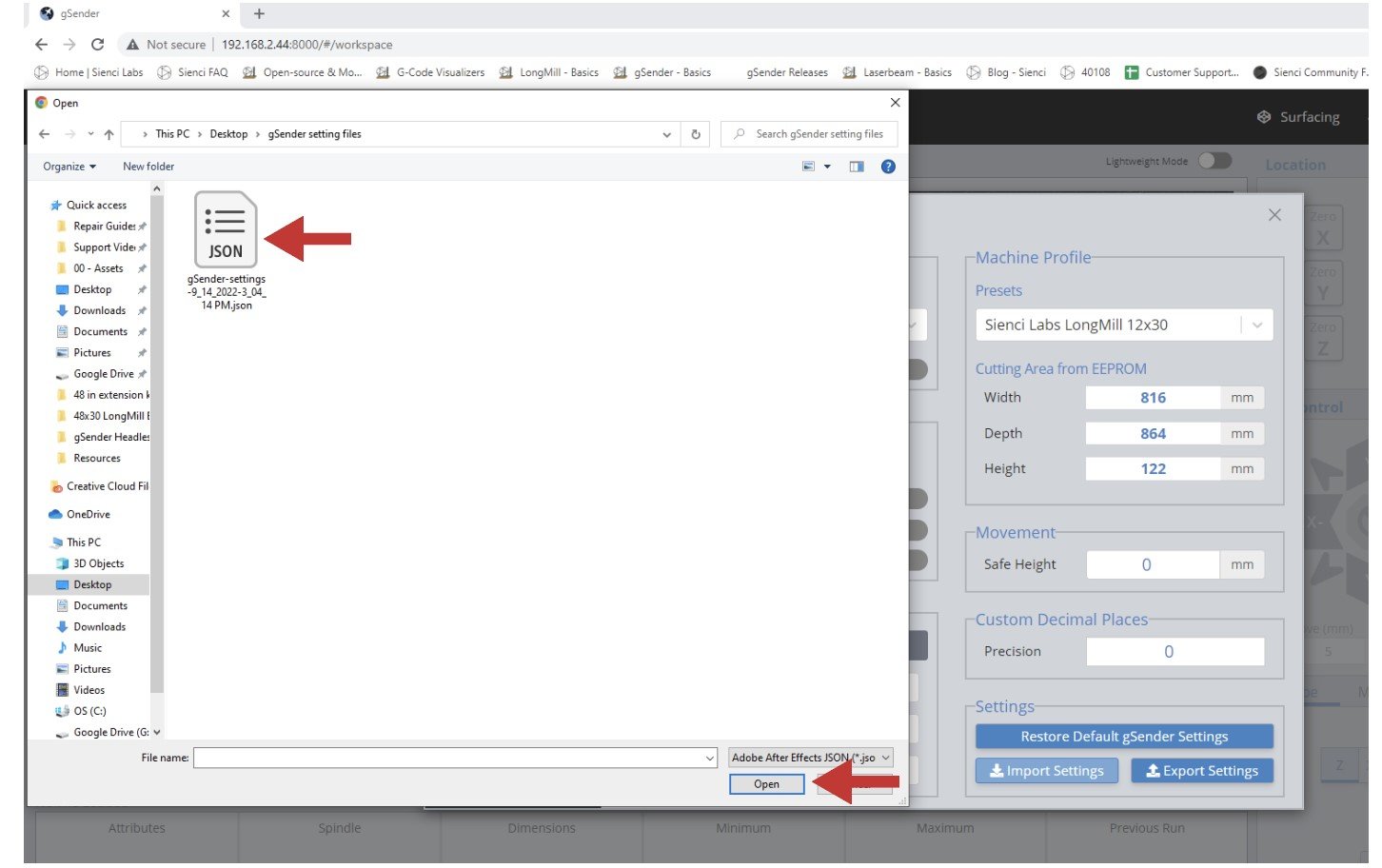Click the Open button in file dialog
1382x868 pixels.
click(766, 784)
